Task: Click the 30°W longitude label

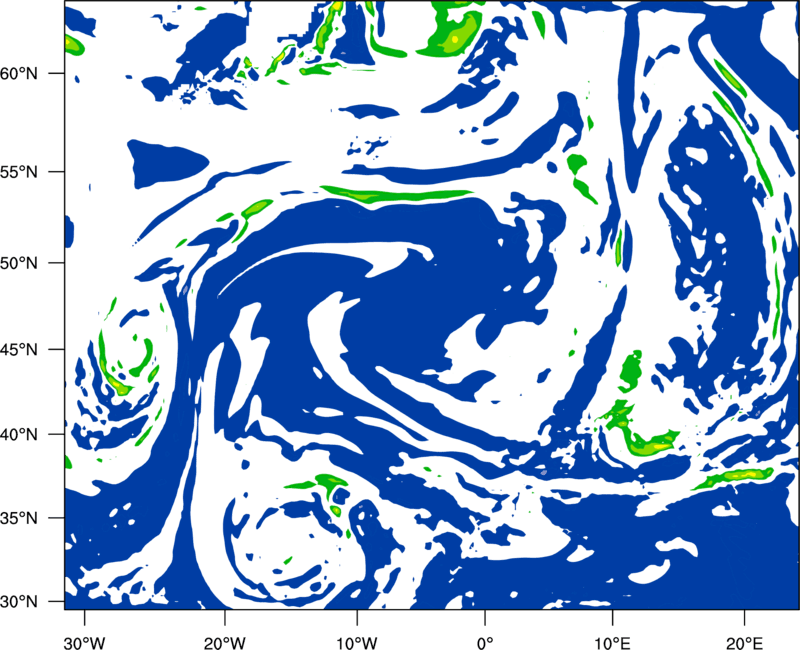Action: (84, 643)
